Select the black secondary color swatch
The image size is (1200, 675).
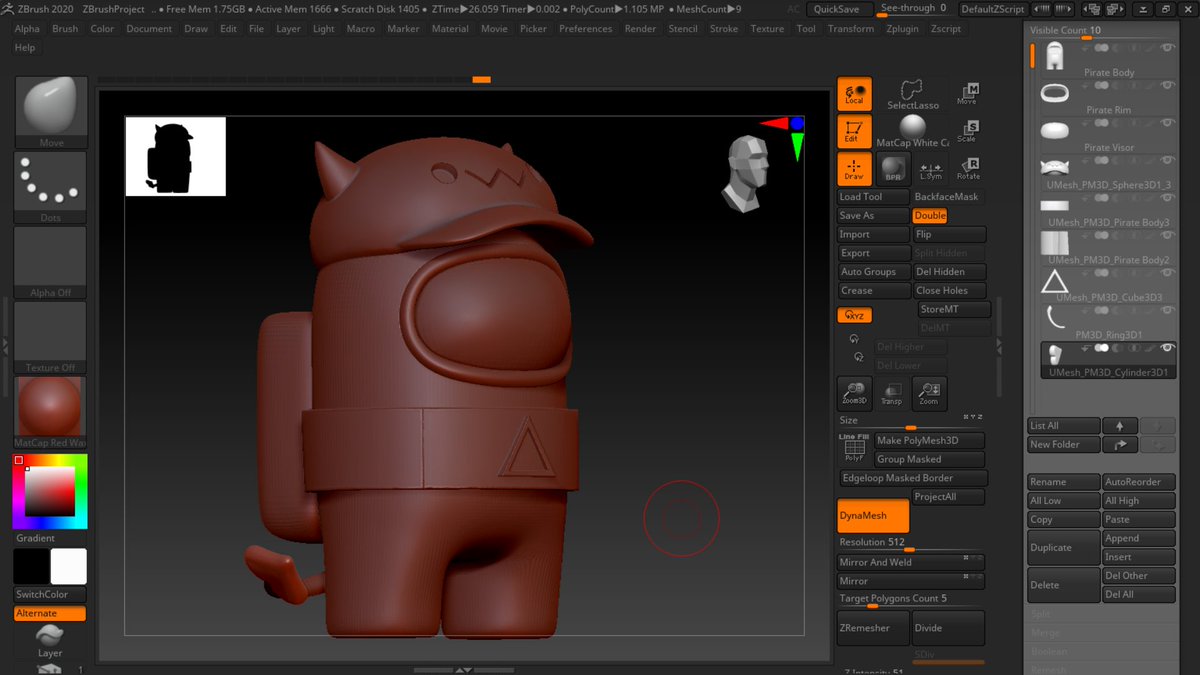point(31,566)
